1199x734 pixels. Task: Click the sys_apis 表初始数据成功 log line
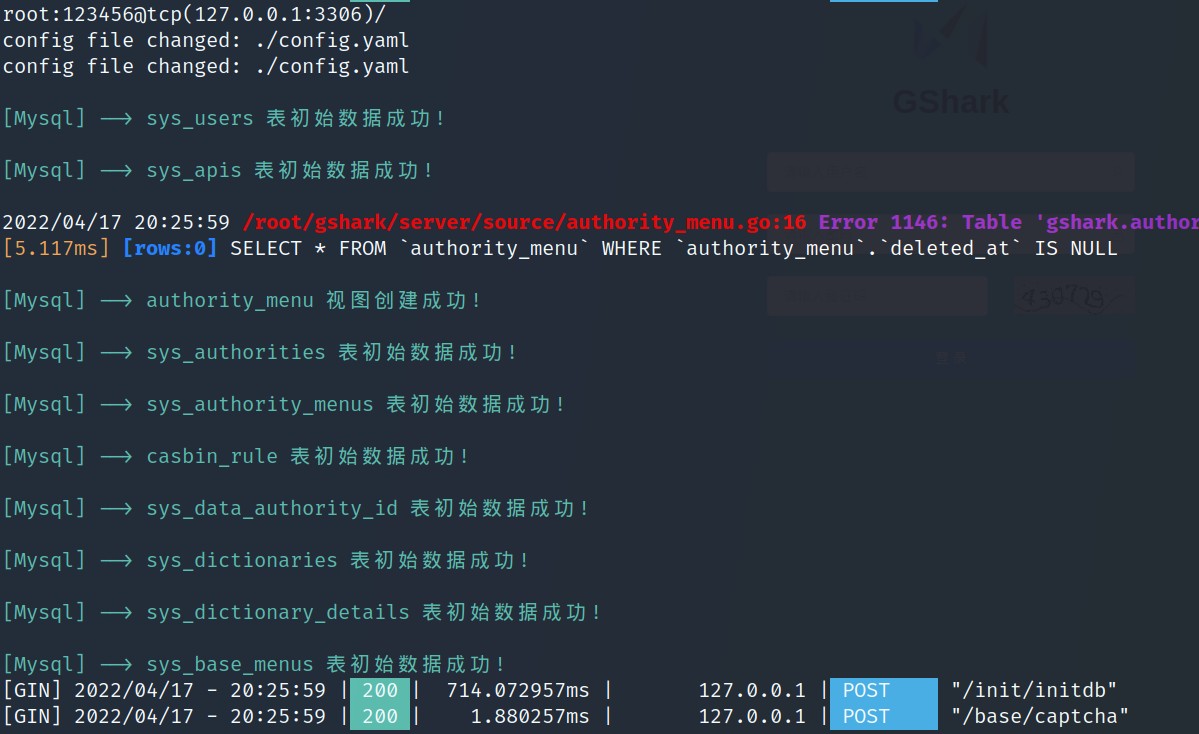tap(218, 171)
